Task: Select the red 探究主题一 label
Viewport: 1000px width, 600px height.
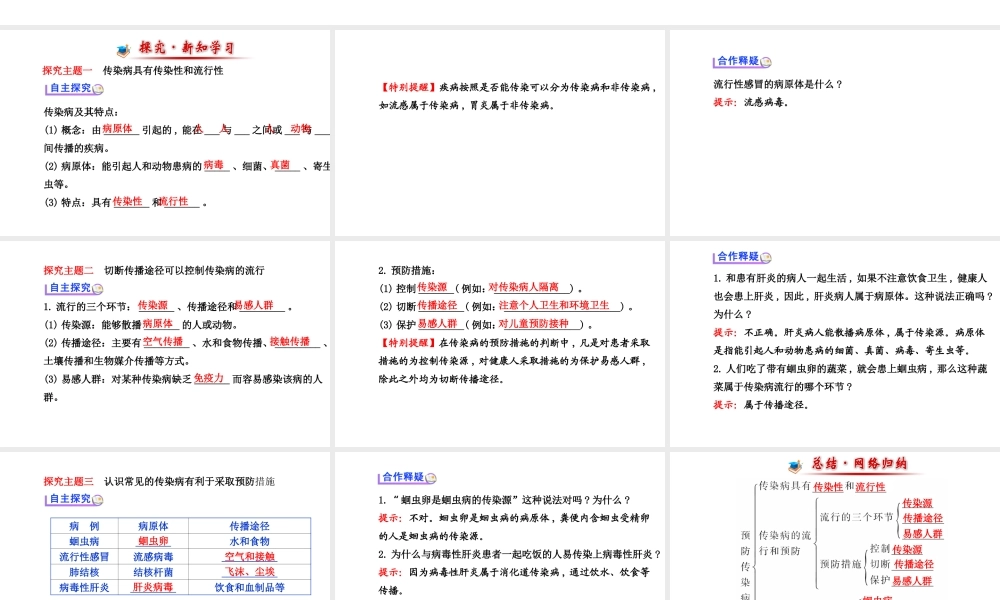Action: [x=68, y=71]
